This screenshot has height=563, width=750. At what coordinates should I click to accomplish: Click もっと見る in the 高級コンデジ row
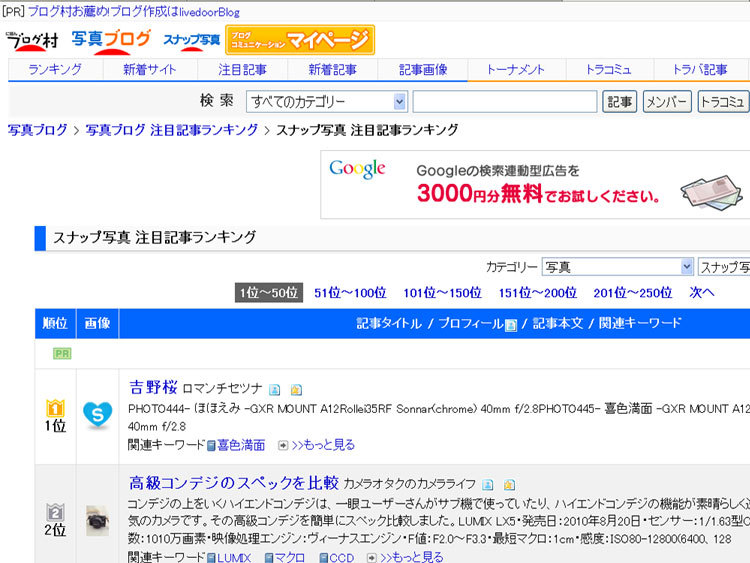point(411,557)
